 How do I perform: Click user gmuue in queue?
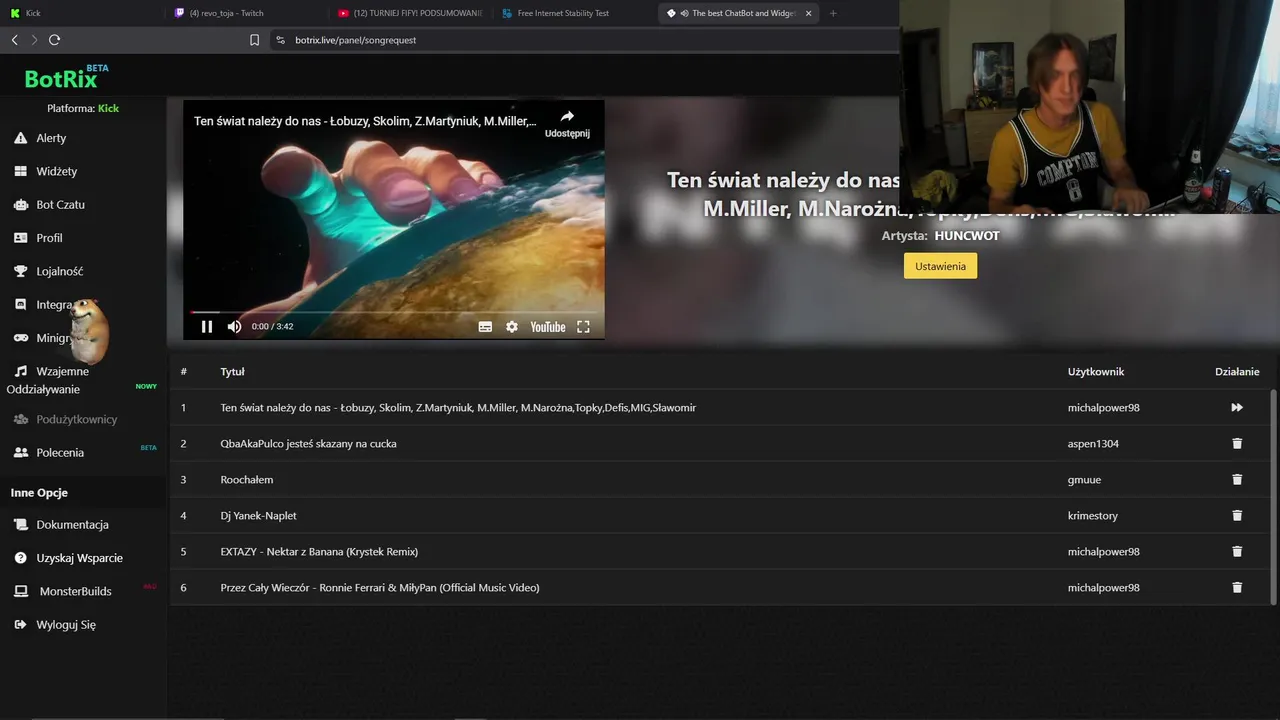(1084, 479)
